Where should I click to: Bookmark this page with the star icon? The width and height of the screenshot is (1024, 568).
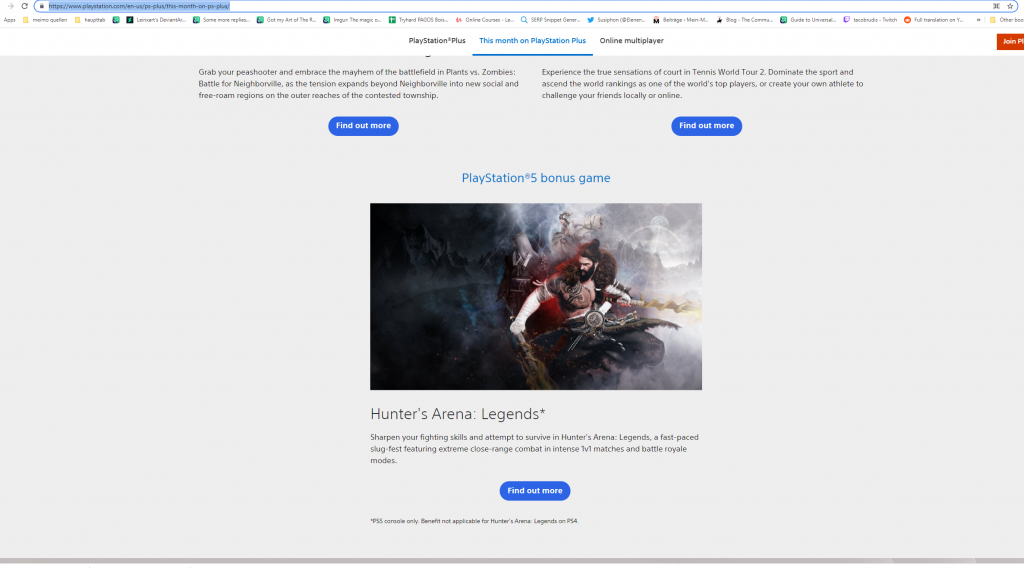click(x=1010, y=6)
